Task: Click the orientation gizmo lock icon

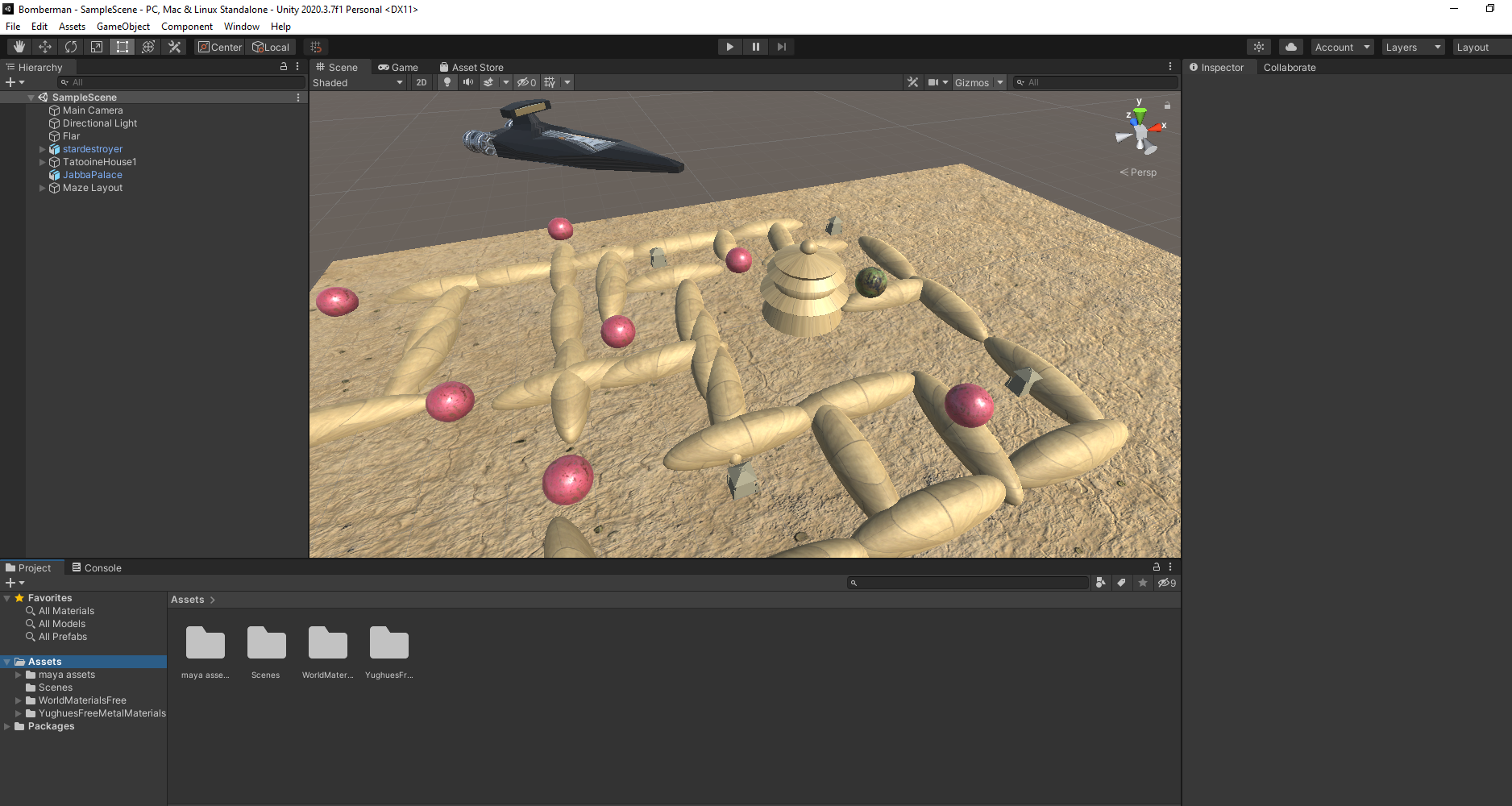Action: (1167, 106)
